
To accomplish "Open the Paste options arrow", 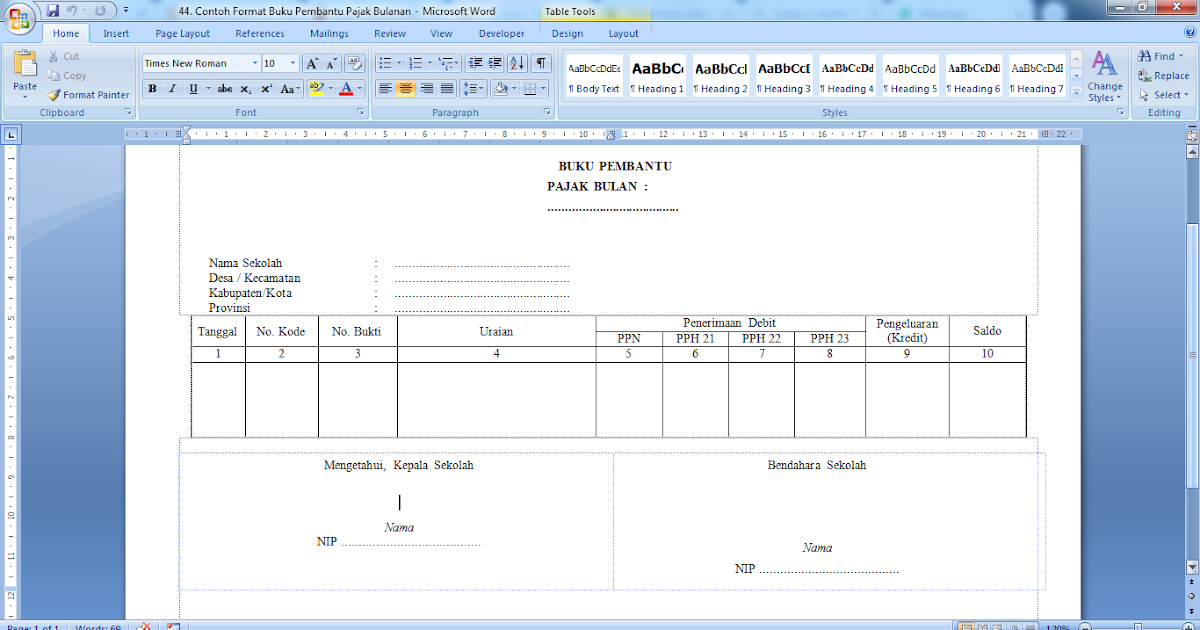I will point(25,97).
